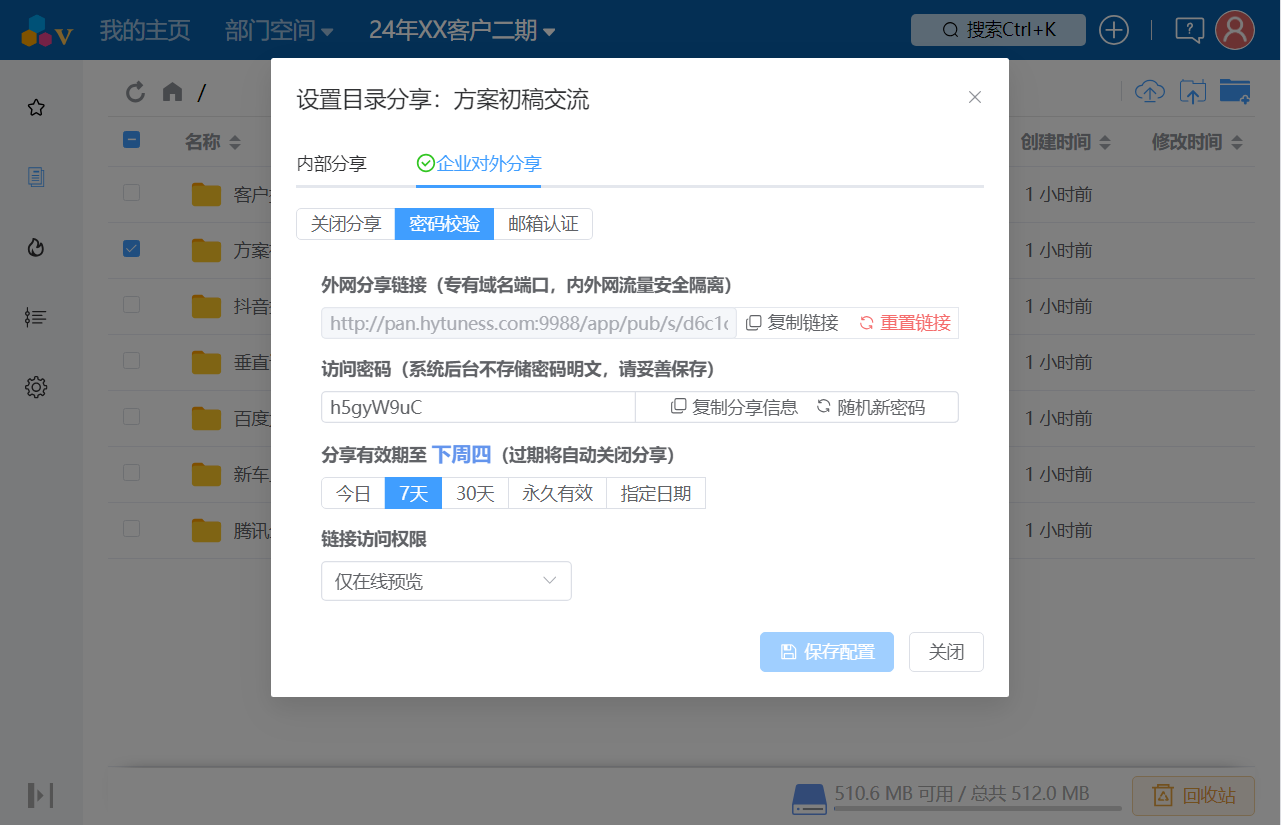This screenshot has height=825, width=1281.
Task: Open the 部门空间 dropdown menu
Action: tap(279, 31)
